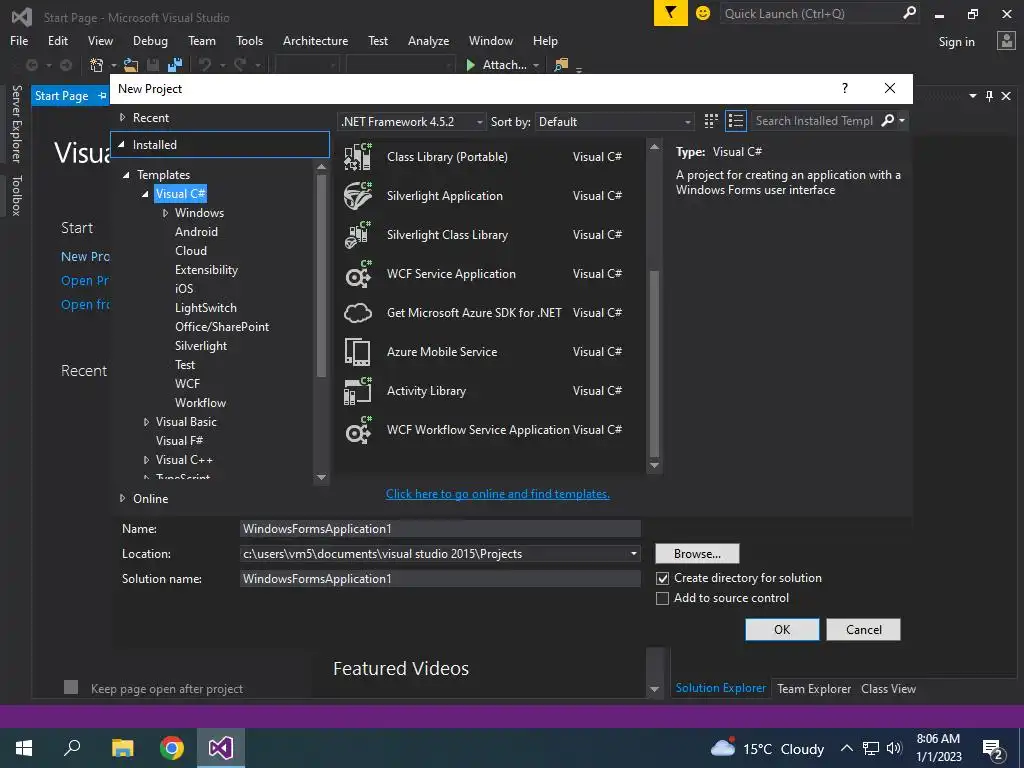Click the Solution name text field
This screenshot has height=768, width=1024.
coord(440,579)
